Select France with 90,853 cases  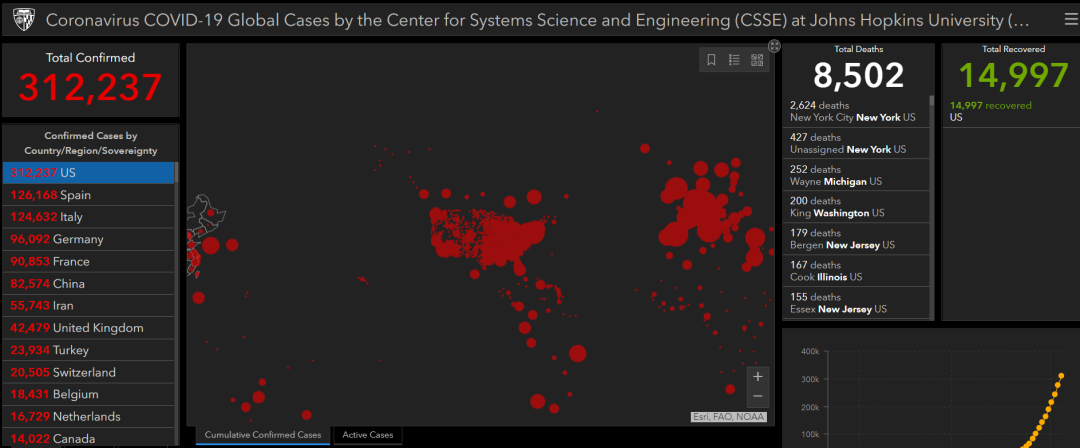click(x=89, y=261)
